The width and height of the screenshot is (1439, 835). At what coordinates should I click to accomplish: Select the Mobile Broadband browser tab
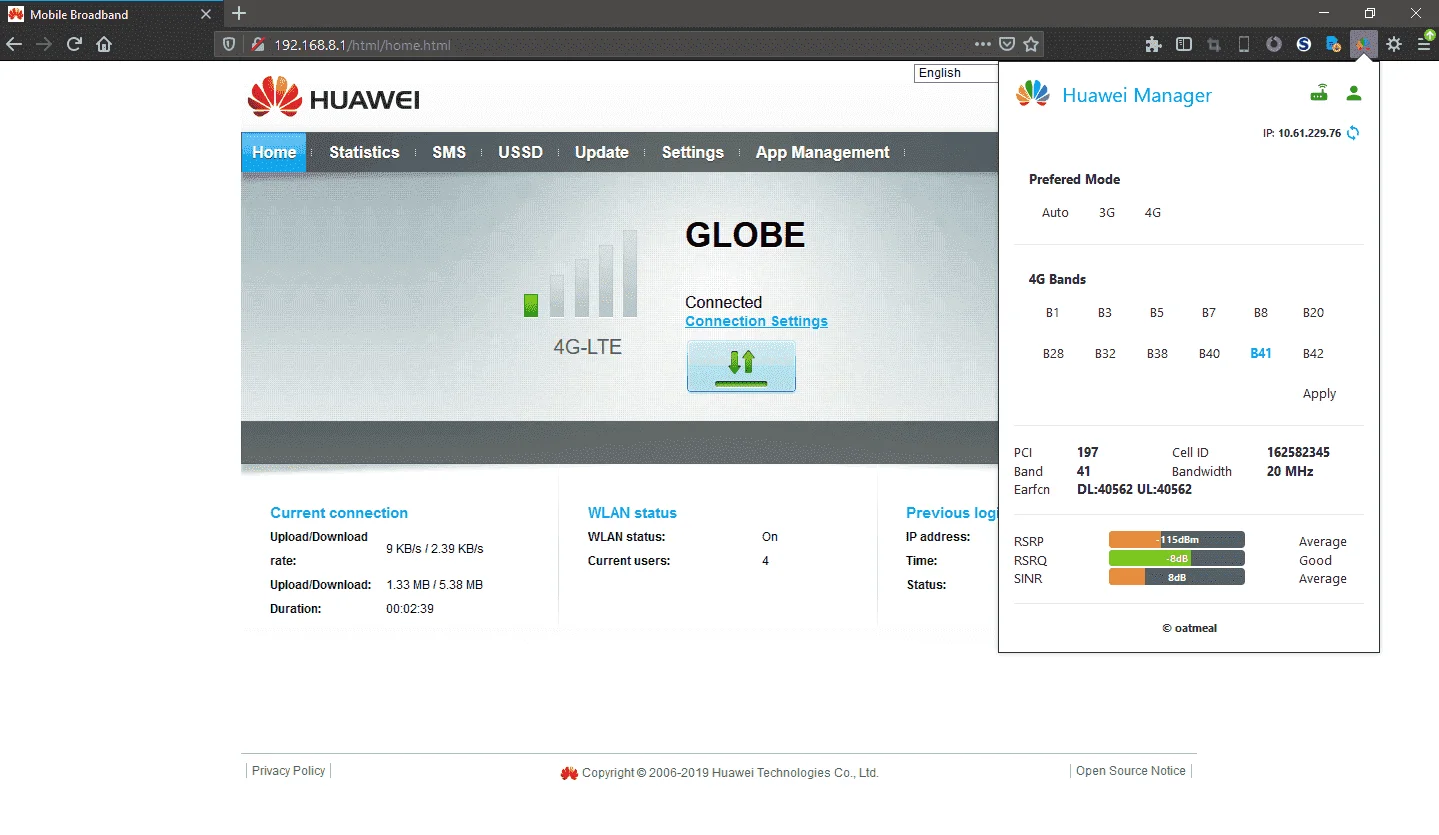110,15
